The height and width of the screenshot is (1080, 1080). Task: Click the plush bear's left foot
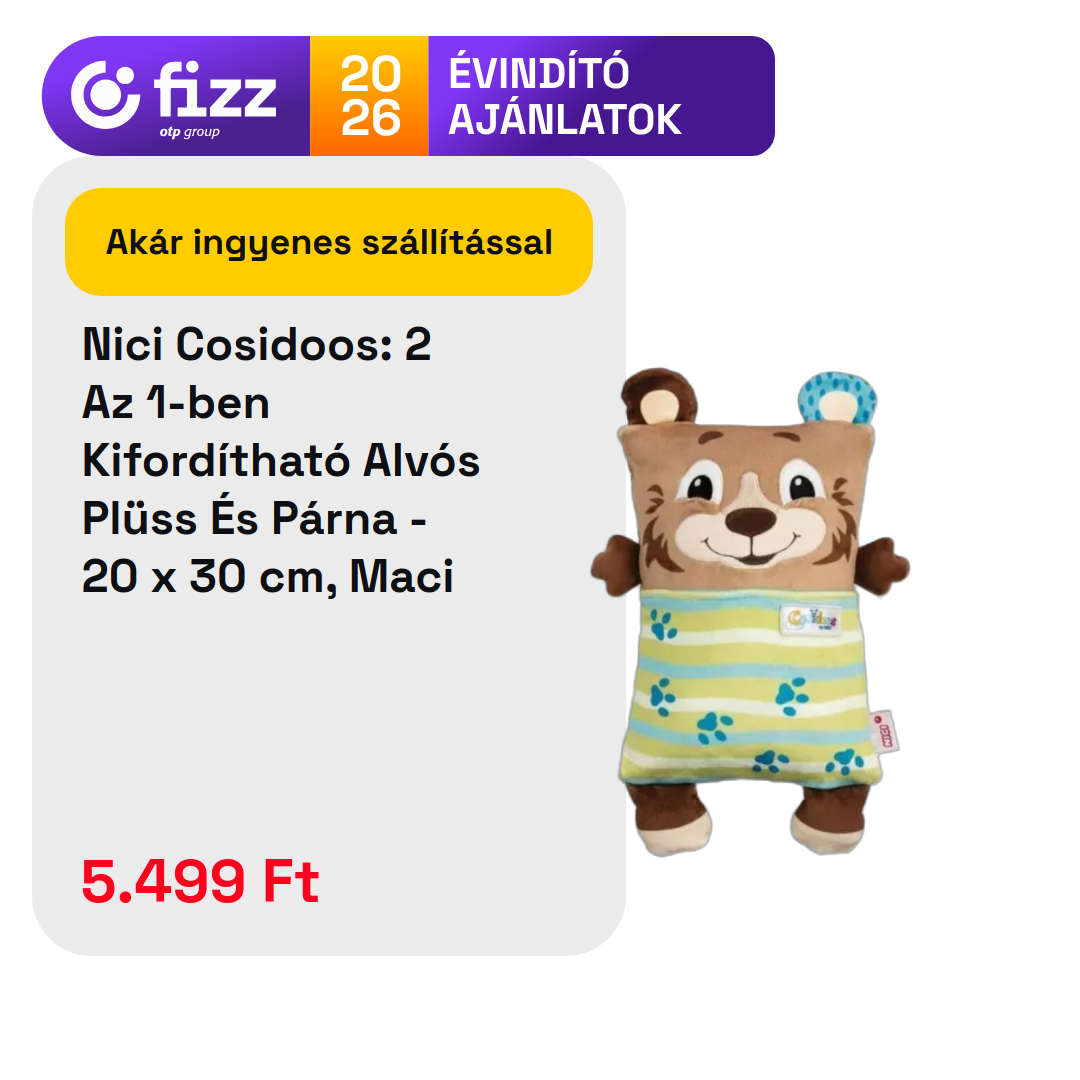pyautogui.click(x=672, y=820)
